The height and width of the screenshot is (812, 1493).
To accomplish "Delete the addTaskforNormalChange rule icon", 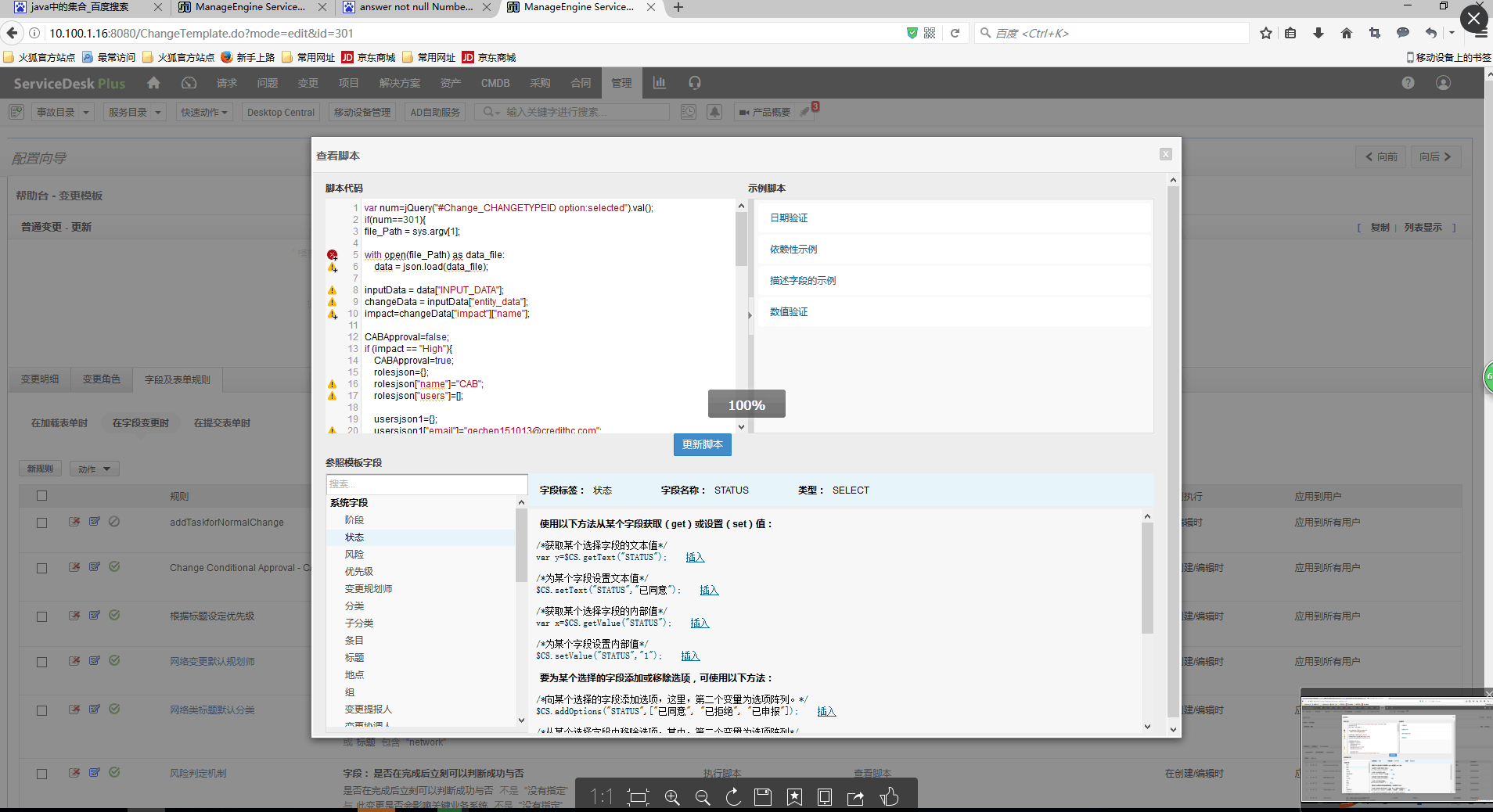I will [74, 521].
